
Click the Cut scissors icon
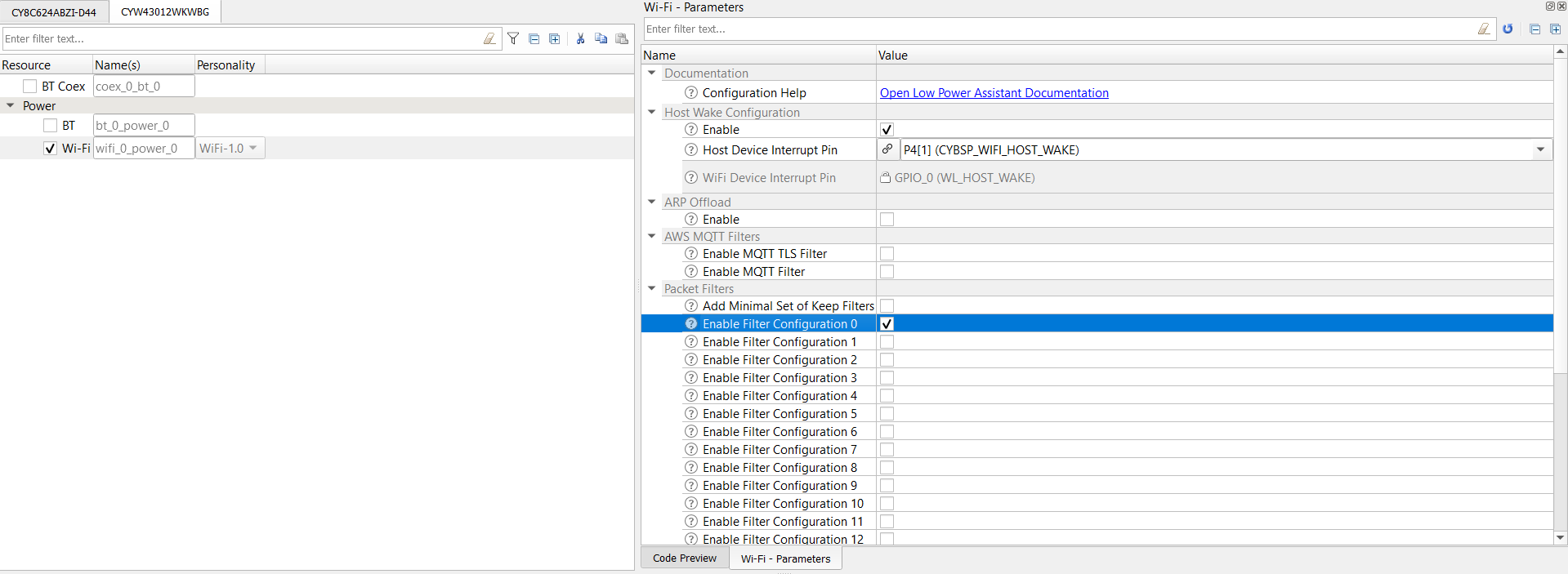(x=580, y=38)
